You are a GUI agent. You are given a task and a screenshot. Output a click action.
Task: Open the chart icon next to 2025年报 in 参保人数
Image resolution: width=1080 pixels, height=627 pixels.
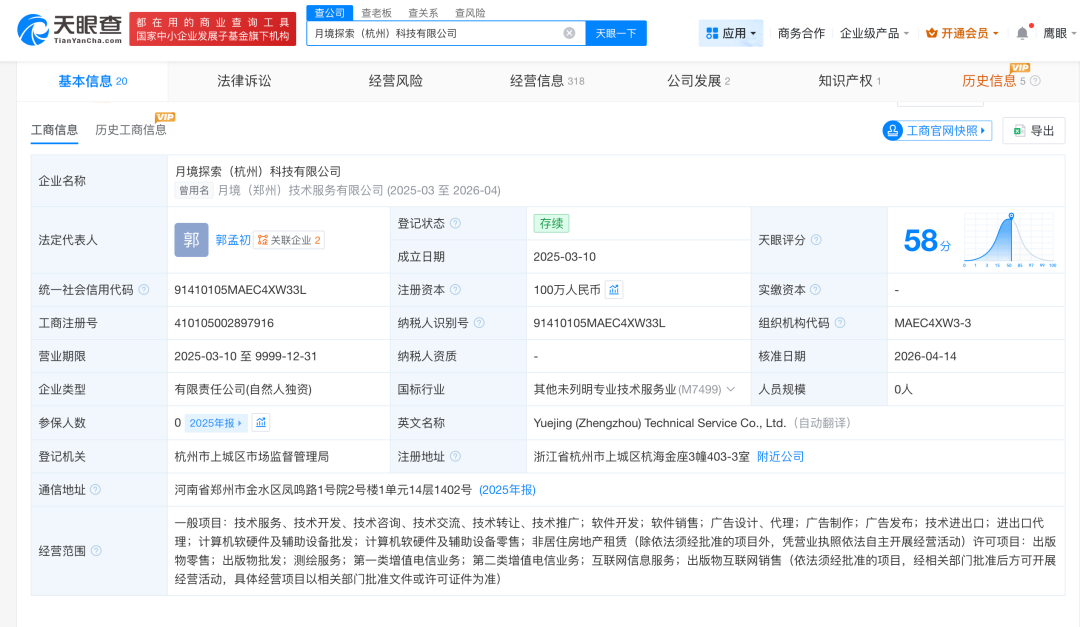(261, 422)
